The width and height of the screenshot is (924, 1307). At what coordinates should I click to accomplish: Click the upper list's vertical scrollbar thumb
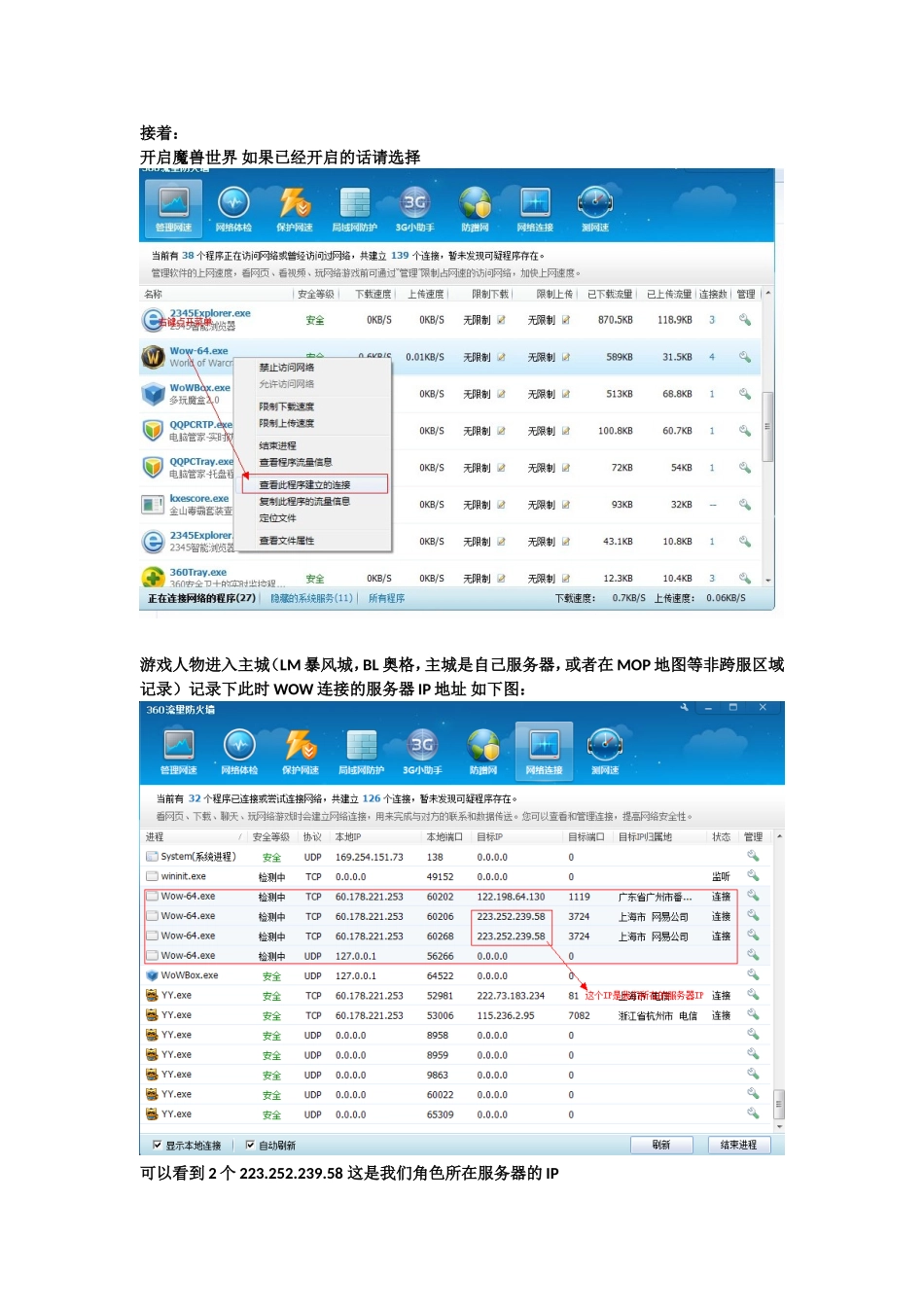click(767, 426)
